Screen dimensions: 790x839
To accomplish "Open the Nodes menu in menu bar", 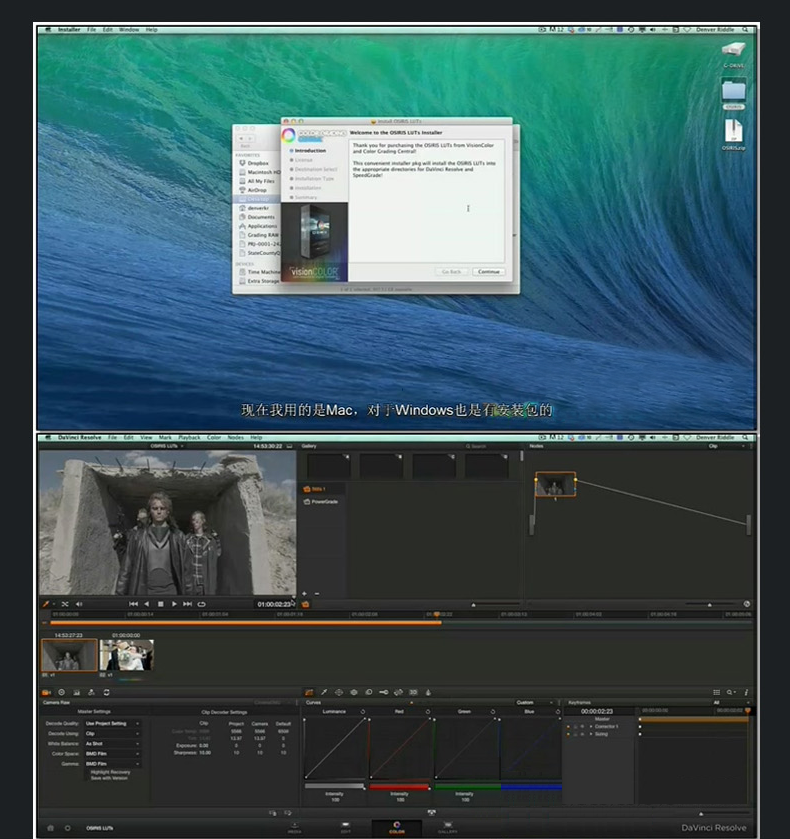I will click(x=235, y=438).
